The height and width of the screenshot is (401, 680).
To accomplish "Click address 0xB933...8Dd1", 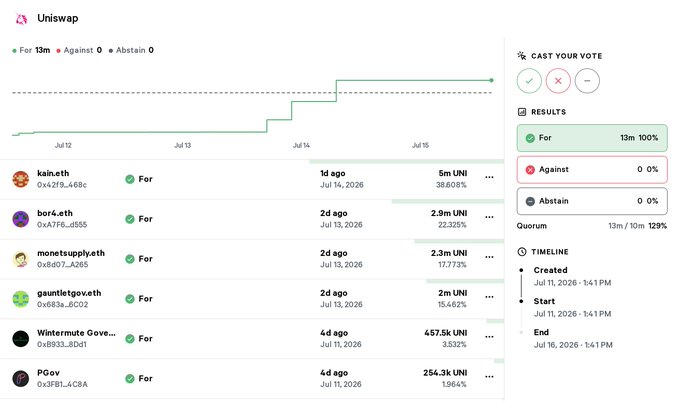I will click(62, 344).
